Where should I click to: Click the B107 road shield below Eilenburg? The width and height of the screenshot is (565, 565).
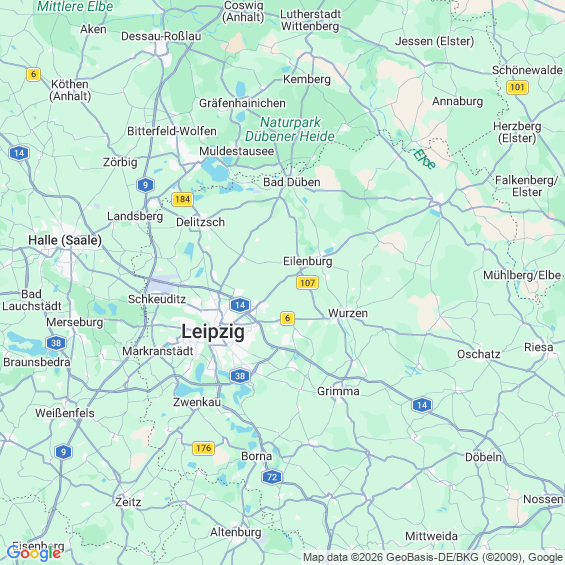pyautogui.click(x=307, y=282)
